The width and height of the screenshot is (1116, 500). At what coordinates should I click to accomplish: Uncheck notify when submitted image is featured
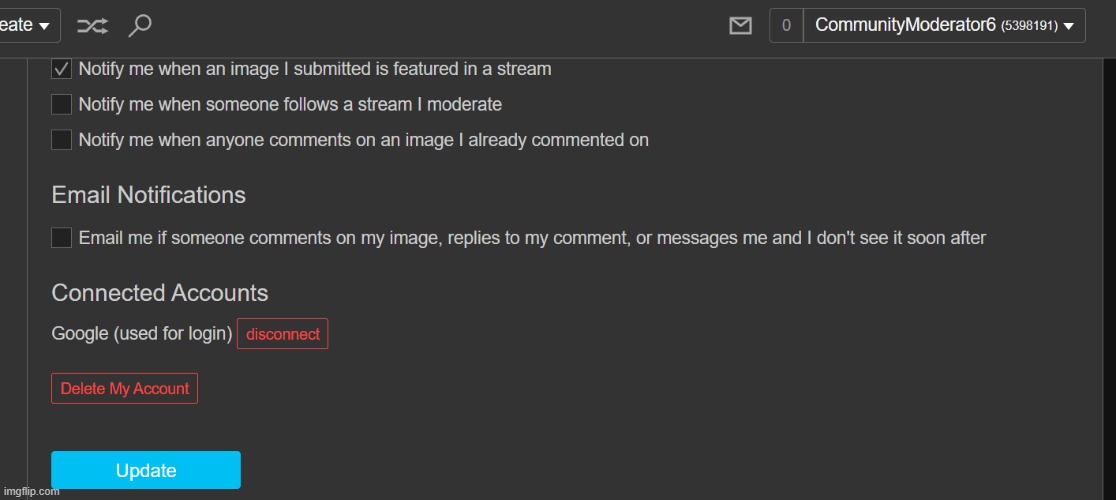tap(61, 69)
